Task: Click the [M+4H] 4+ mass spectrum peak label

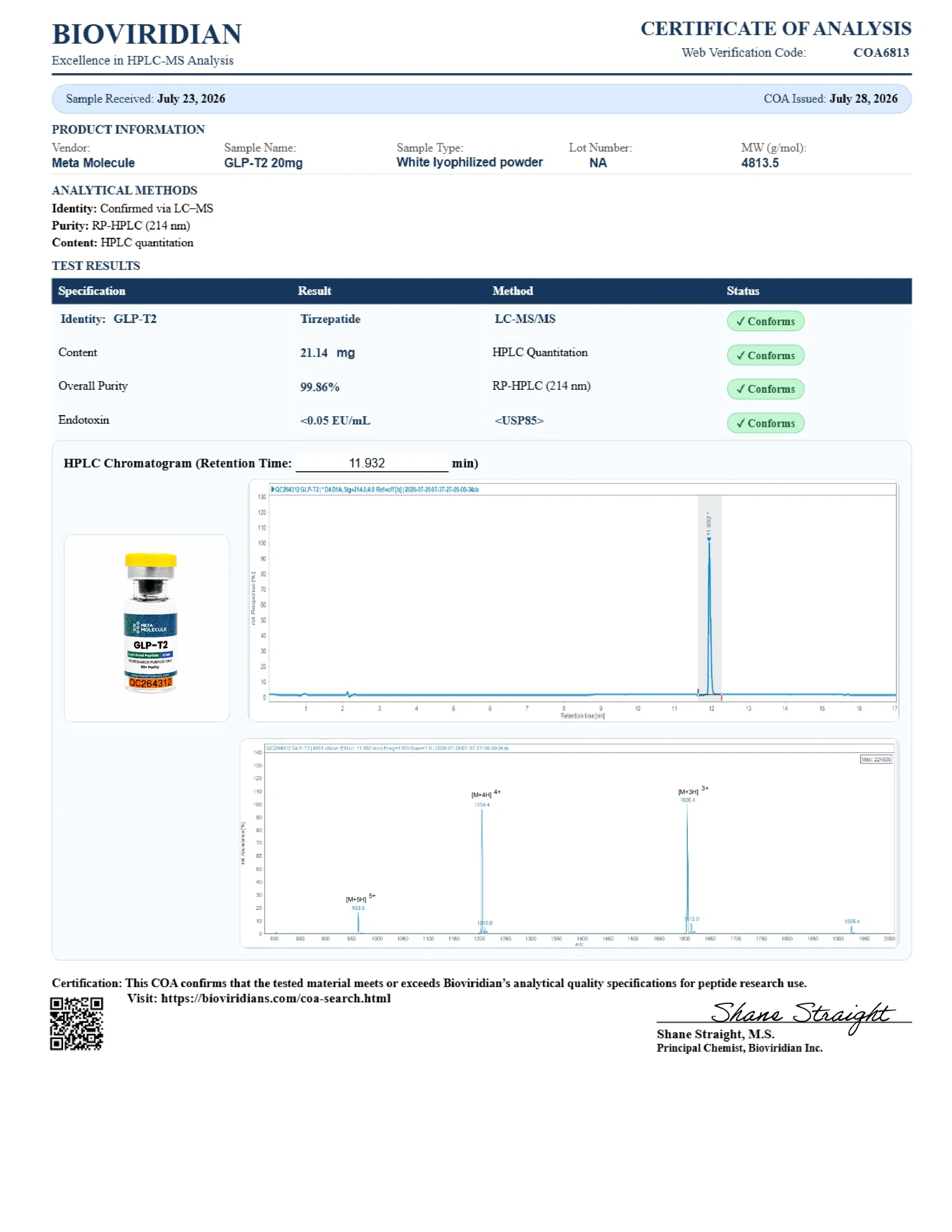Action: click(x=486, y=794)
